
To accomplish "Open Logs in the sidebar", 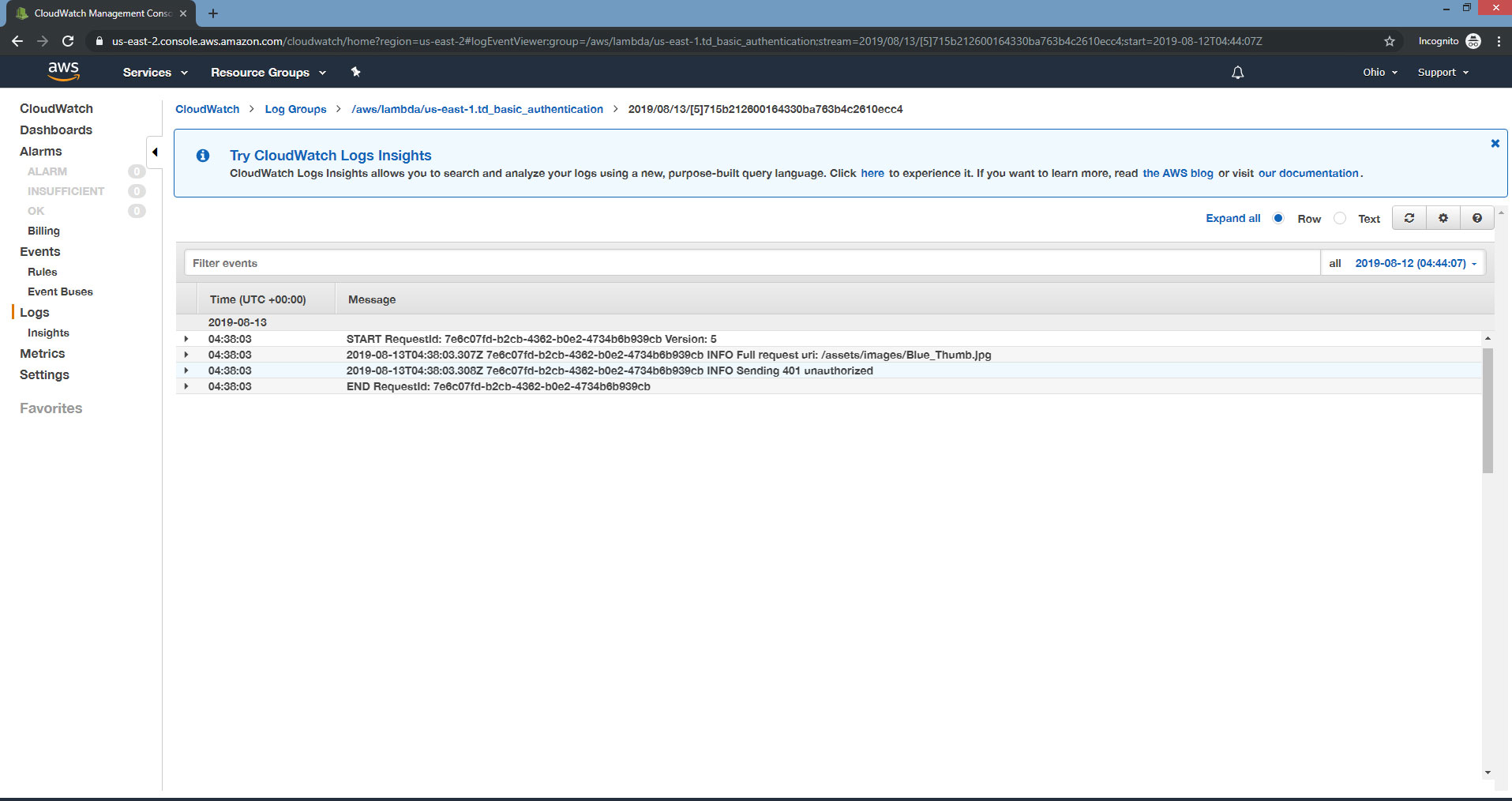I will coord(35,312).
